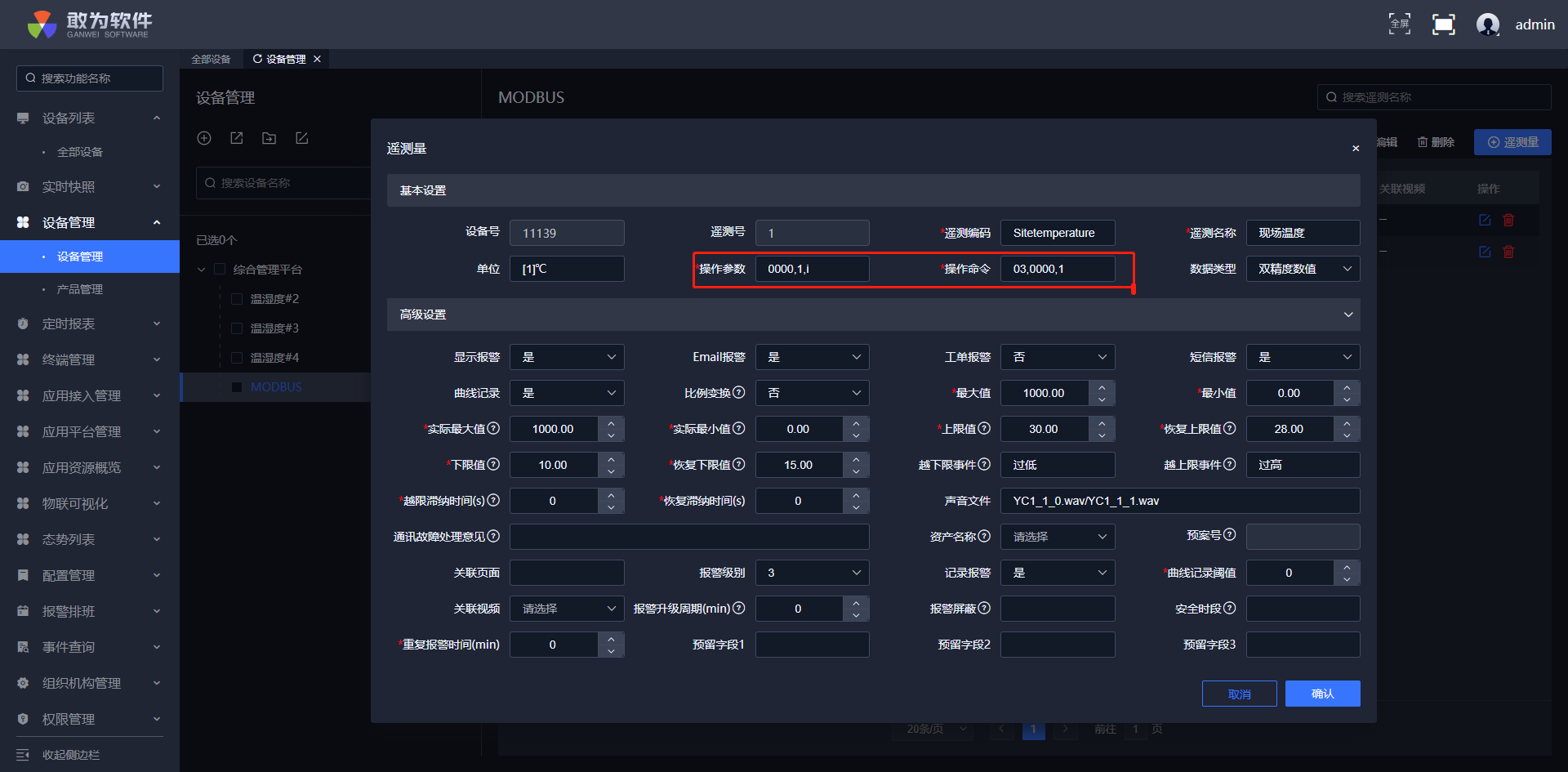
Task: Click the 全屏 fullscreen icon in header
Action: tap(1399, 25)
